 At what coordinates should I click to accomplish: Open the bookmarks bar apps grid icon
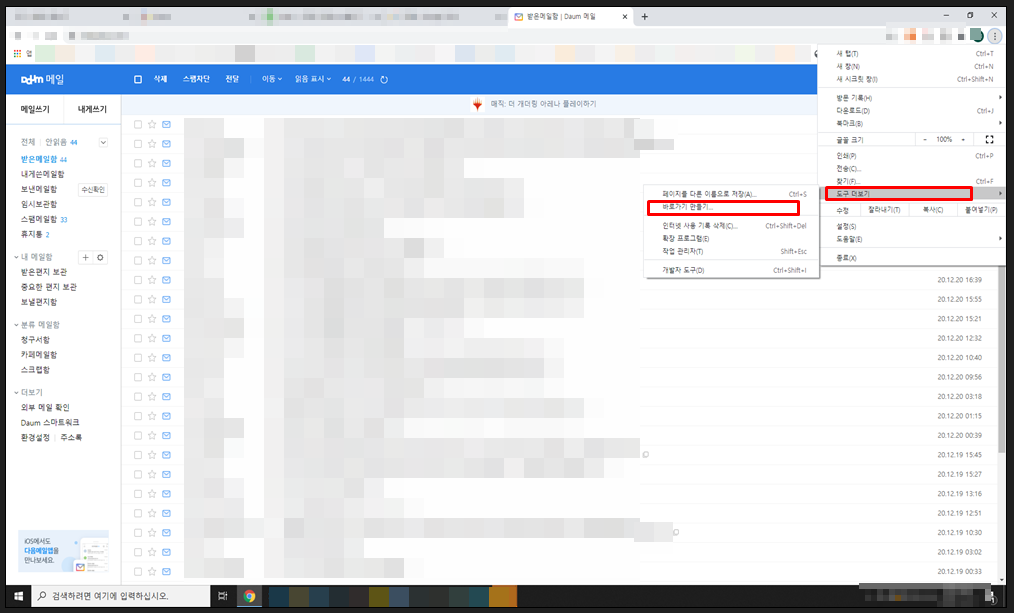(17, 54)
